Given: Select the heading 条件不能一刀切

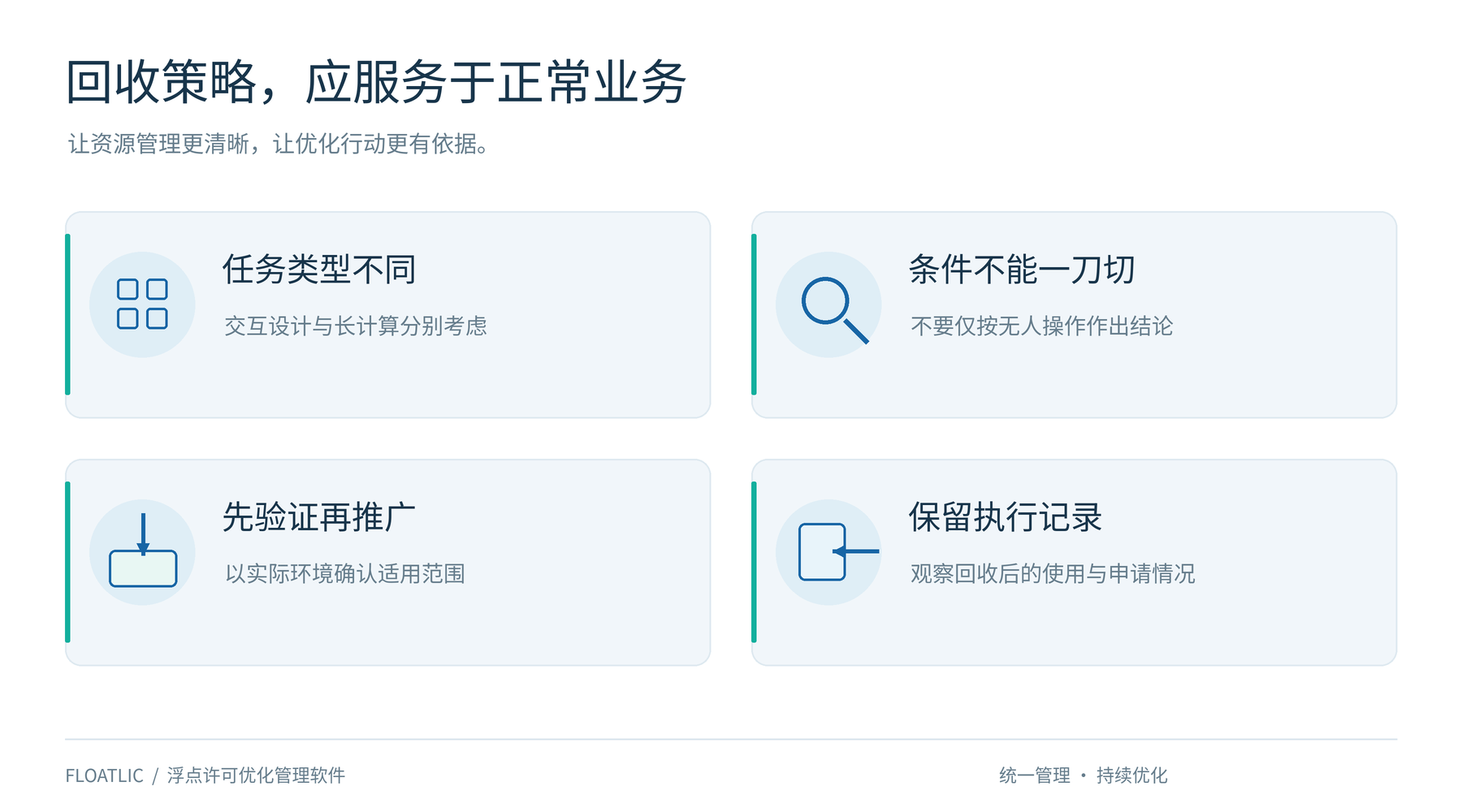Looking at the screenshot, I should pos(1022,270).
